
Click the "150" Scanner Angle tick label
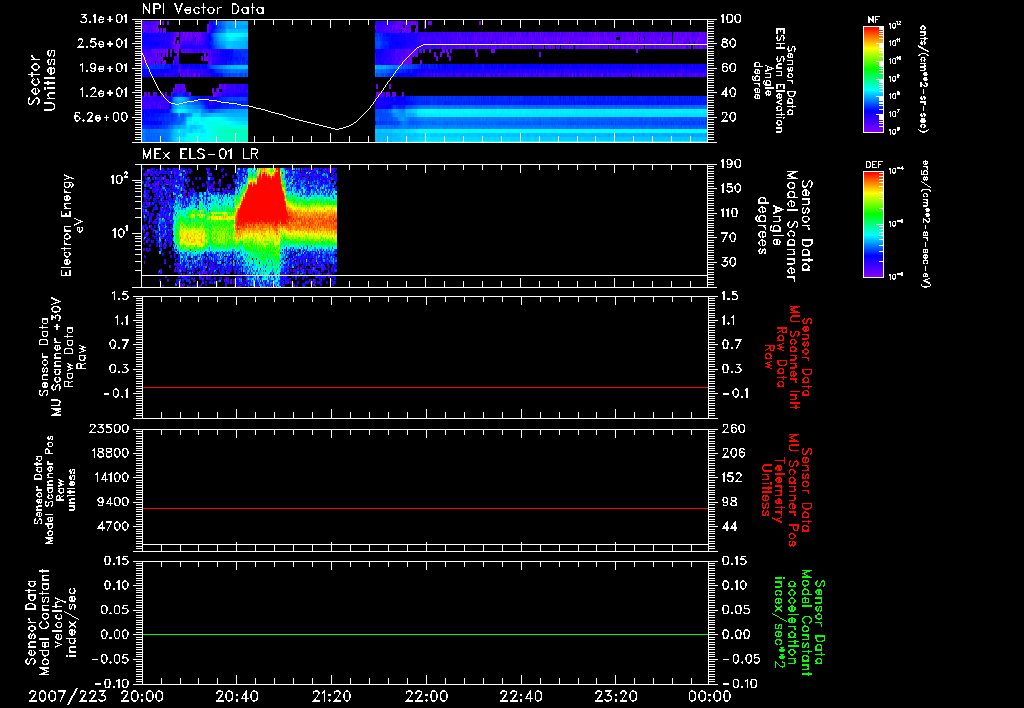731,188
